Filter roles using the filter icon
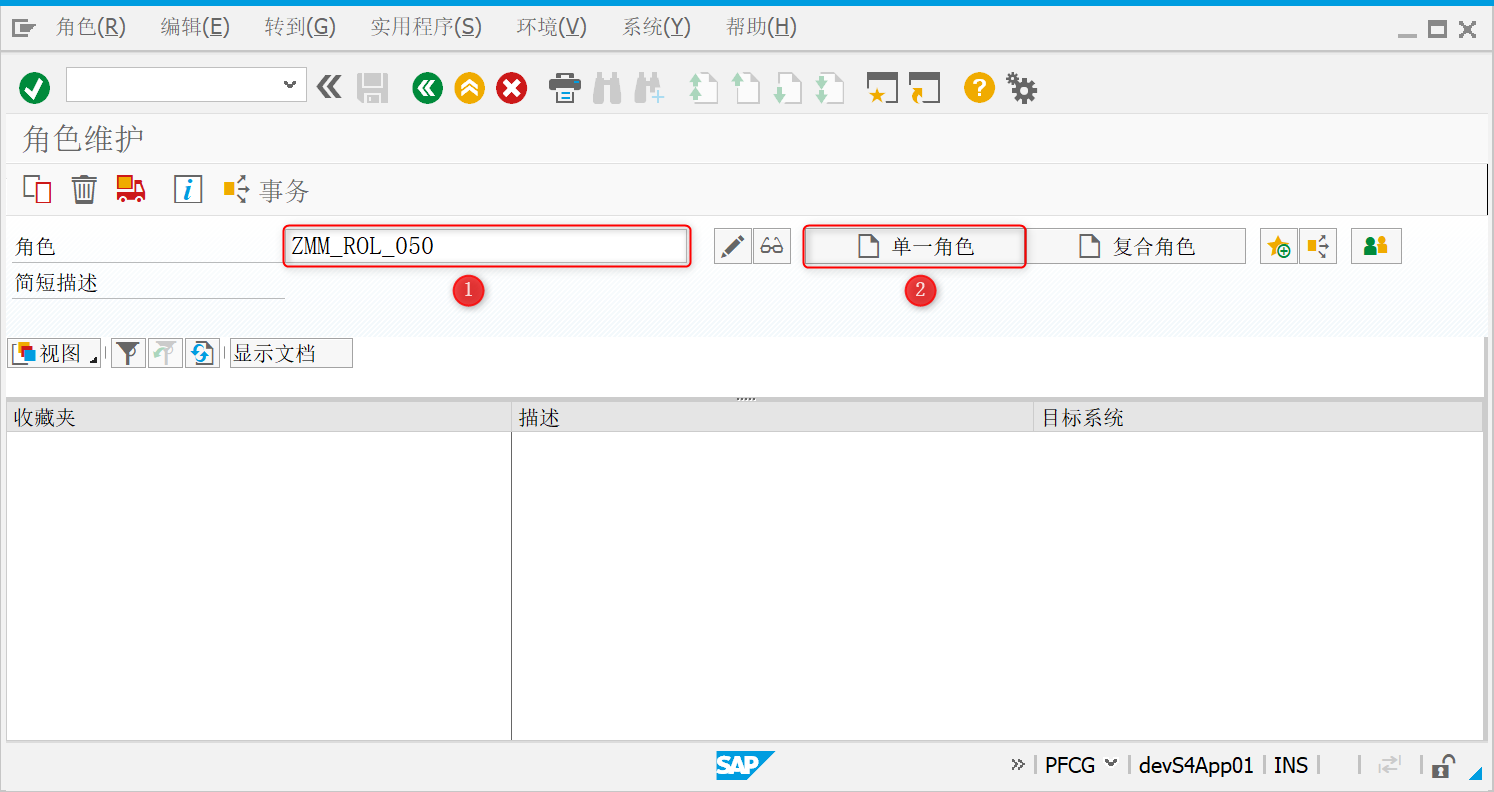This screenshot has height=792, width=1494. click(x=128, y=352)
